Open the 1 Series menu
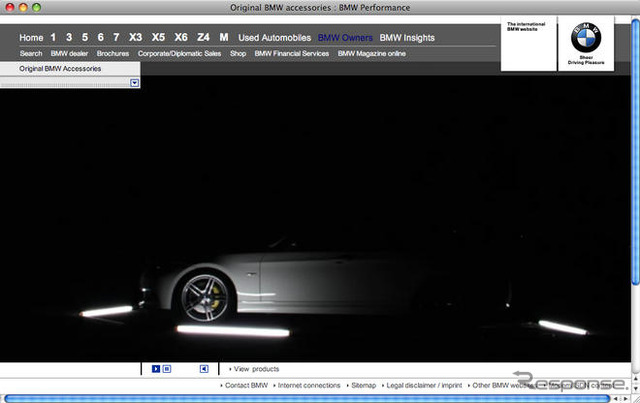 pyautogui.click(x=53, y=37)
